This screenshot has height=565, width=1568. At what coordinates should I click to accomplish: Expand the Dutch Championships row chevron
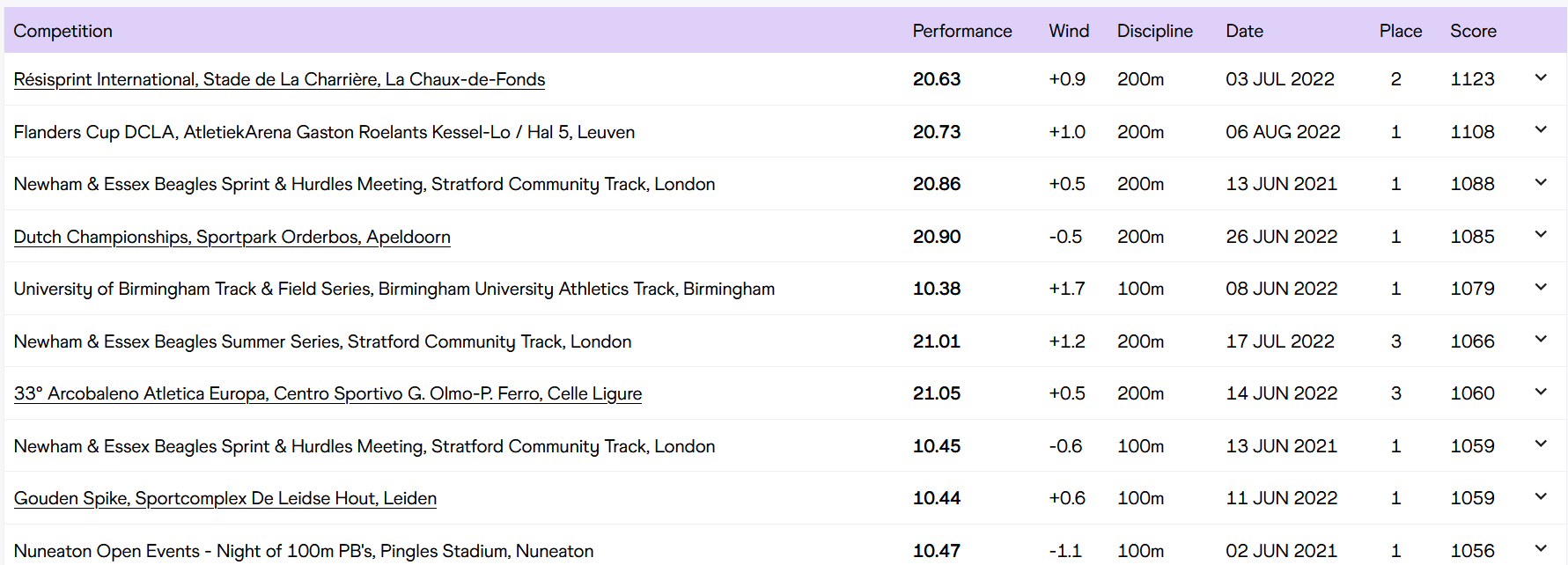(x=1541, y=235)
